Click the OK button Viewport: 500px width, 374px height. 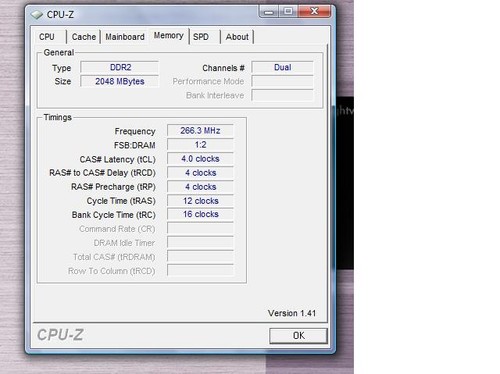pyautogui.click(x=298, y=335)
